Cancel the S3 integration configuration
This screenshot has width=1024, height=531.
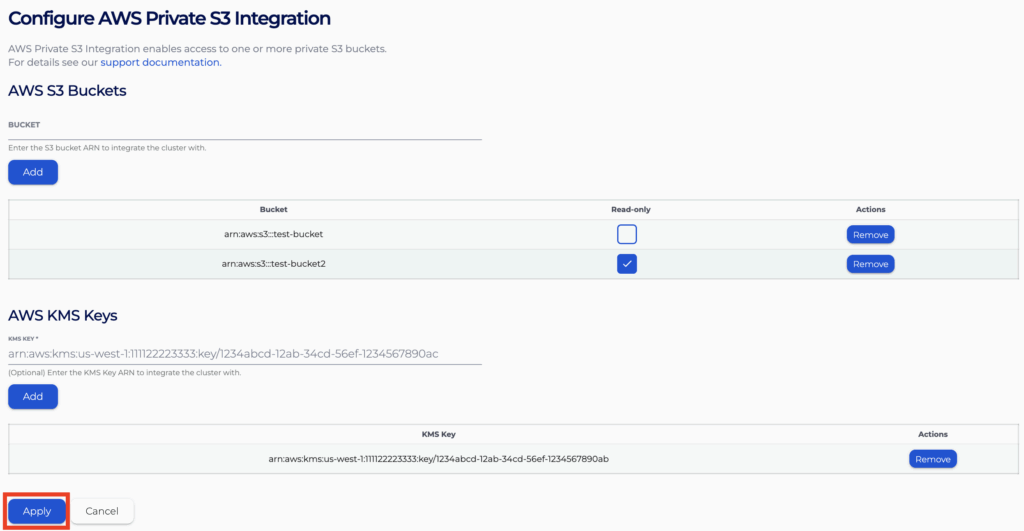pos(102,511)
